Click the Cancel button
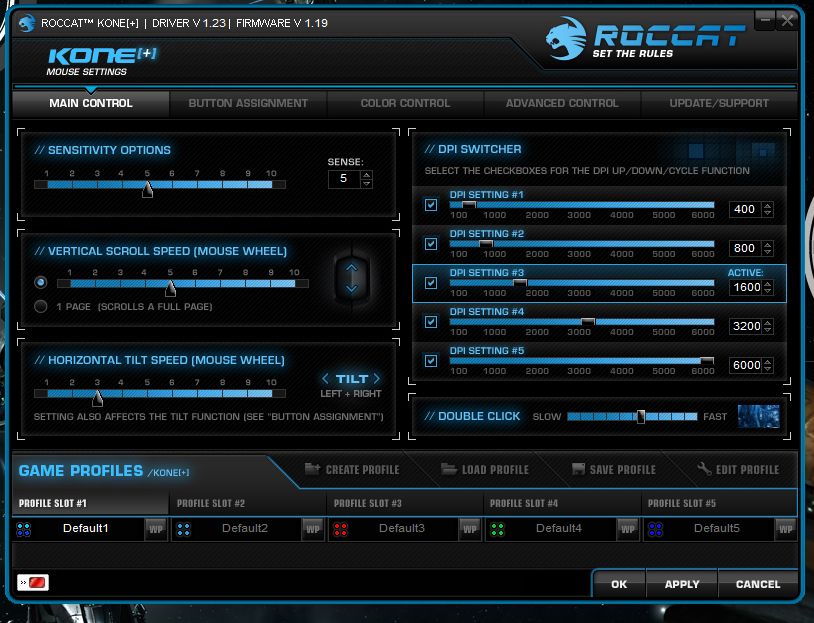Viewport: 814px width, 623px height. (x=758, y=584)
